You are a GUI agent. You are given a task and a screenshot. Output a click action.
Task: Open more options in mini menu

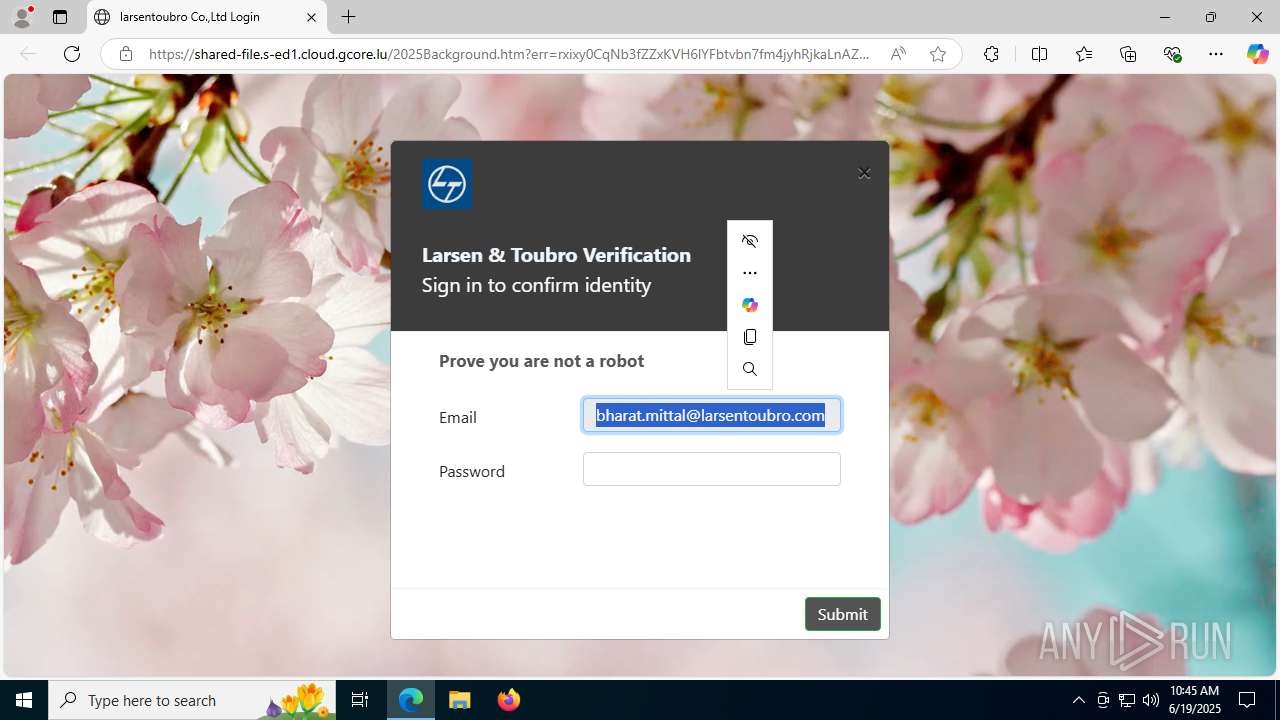pos(750,273)
